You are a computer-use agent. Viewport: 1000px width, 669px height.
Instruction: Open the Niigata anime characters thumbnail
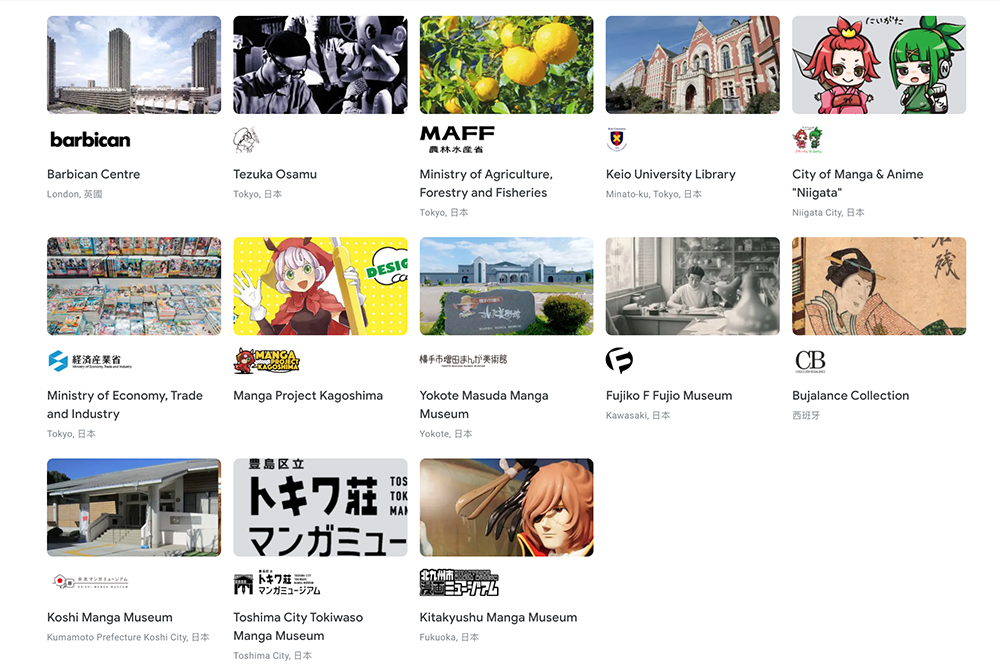click(x=879, y=65)
